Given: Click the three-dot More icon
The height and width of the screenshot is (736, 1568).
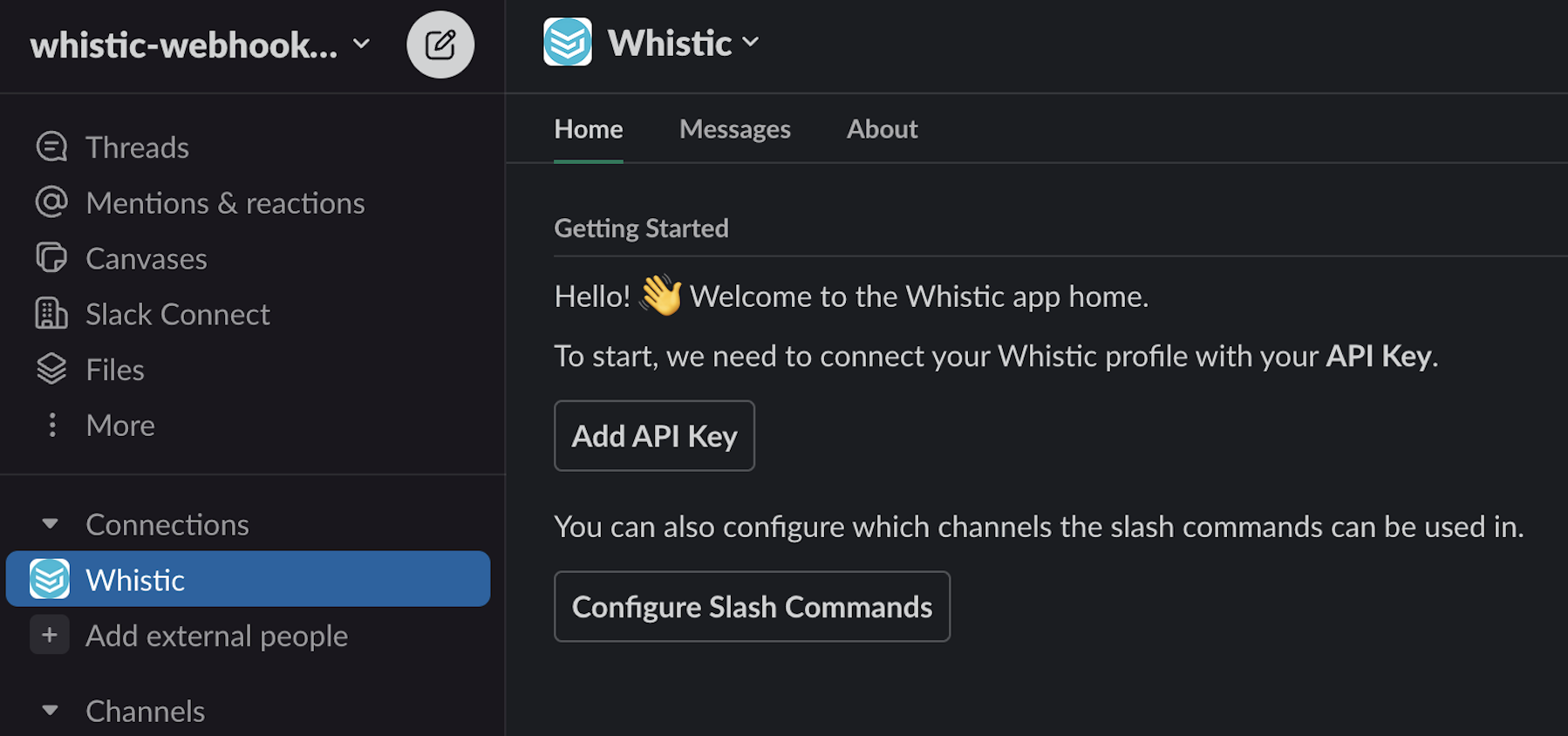Looking at the screenshot, I should (52, 425).
